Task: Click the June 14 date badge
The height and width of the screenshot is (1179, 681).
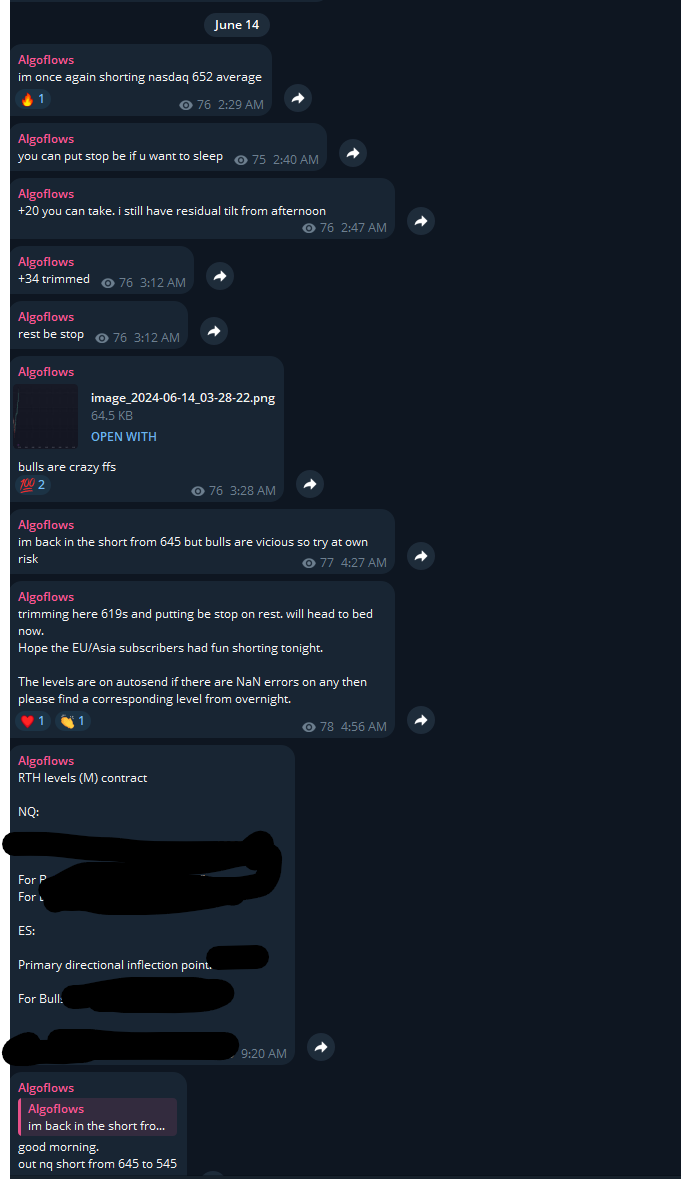Action: [237, 25]
